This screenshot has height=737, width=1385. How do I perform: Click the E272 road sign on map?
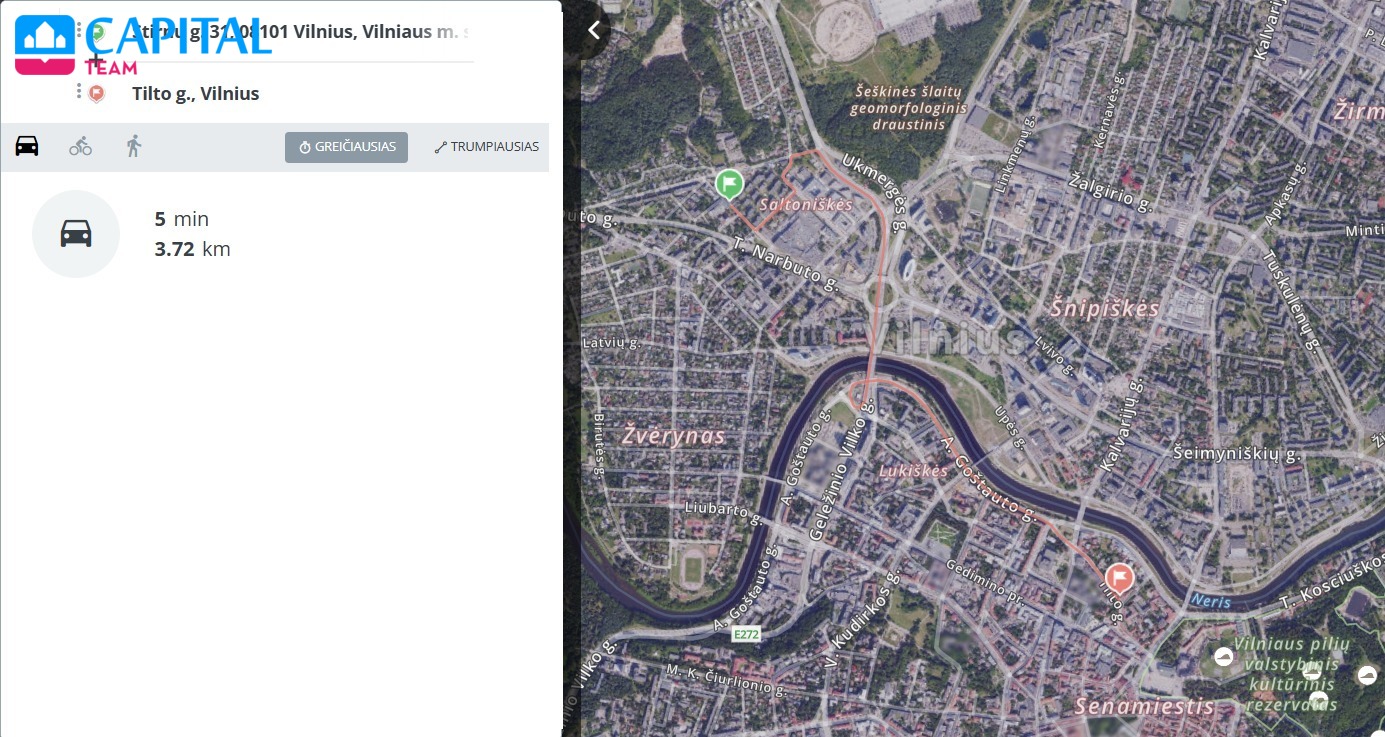pyautogui.click(x=746, y=634)
